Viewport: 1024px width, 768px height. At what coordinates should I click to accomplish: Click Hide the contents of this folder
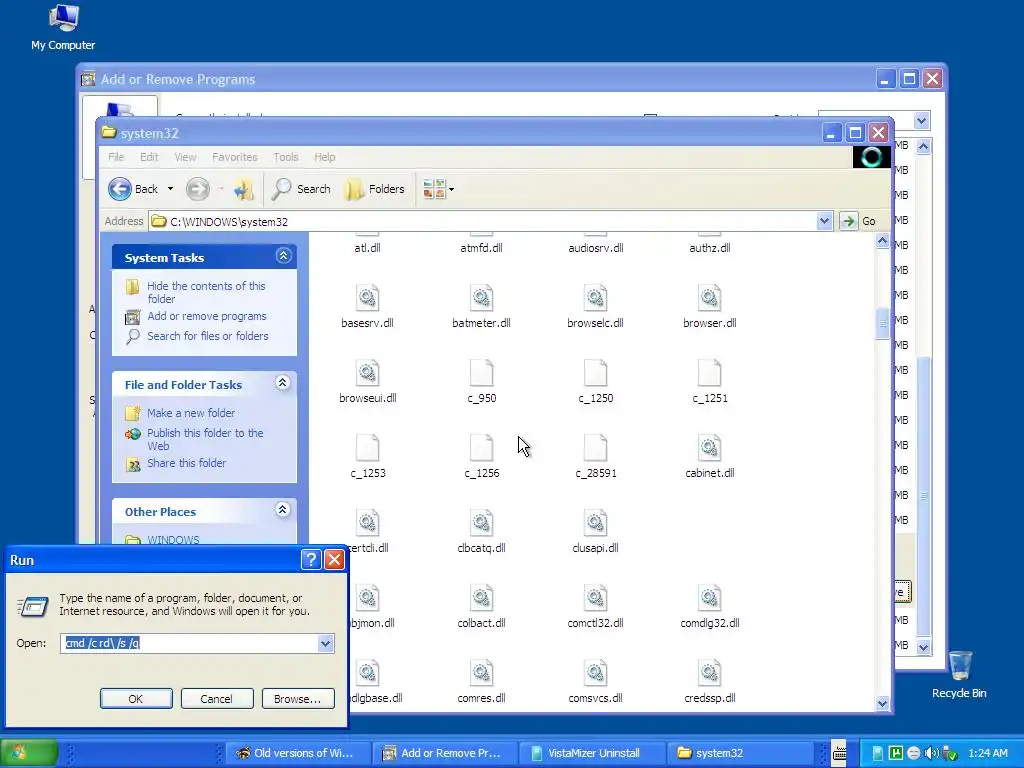pyautogui.click(x=206, y=292)
